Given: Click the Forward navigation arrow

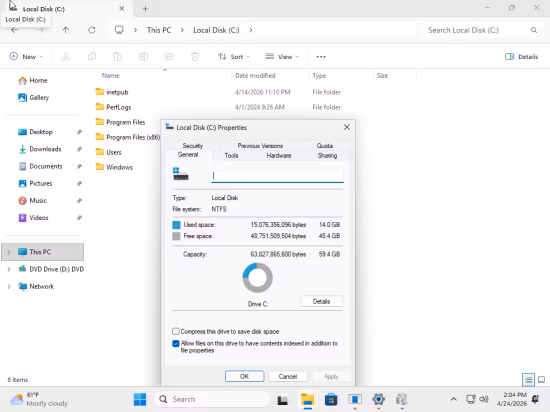Looking at the screenshot, I should (40, 30).
